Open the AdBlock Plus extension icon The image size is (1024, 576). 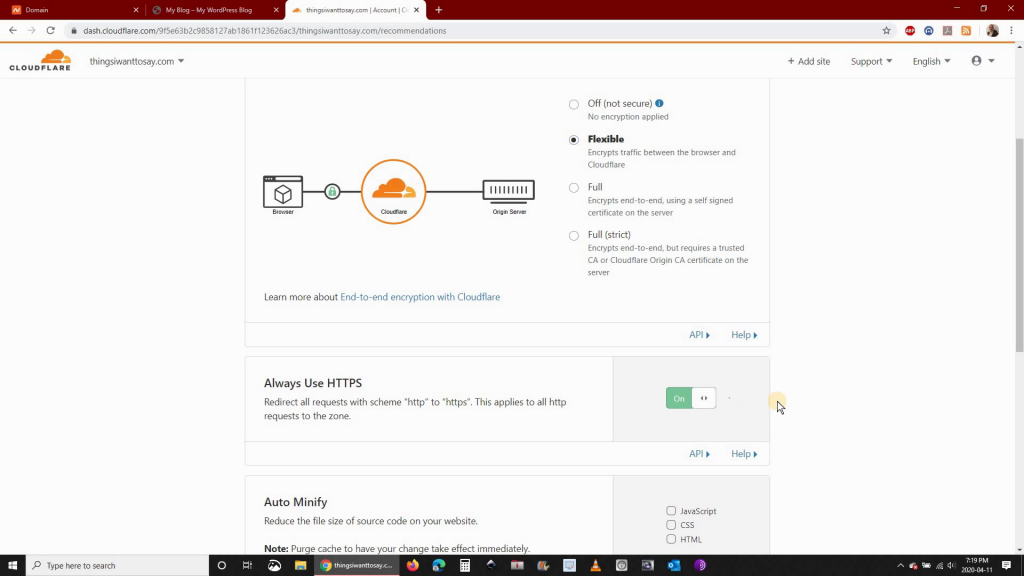point(910,31)
